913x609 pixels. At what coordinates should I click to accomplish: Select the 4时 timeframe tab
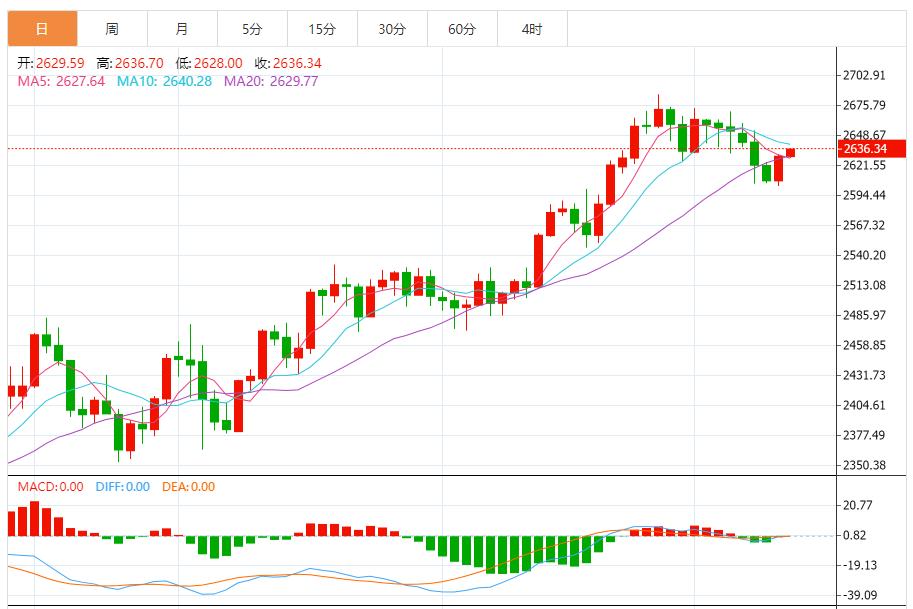coord(532,29)
